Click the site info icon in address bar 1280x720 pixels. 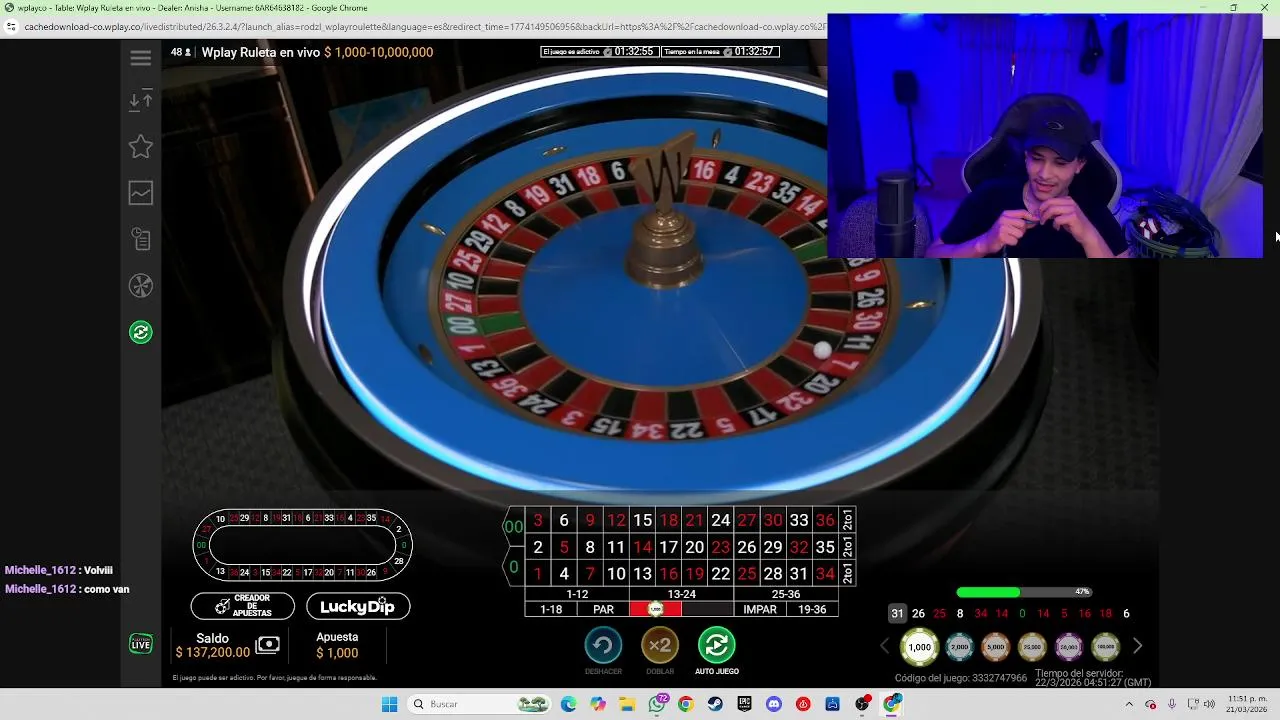tap(12, 27)
